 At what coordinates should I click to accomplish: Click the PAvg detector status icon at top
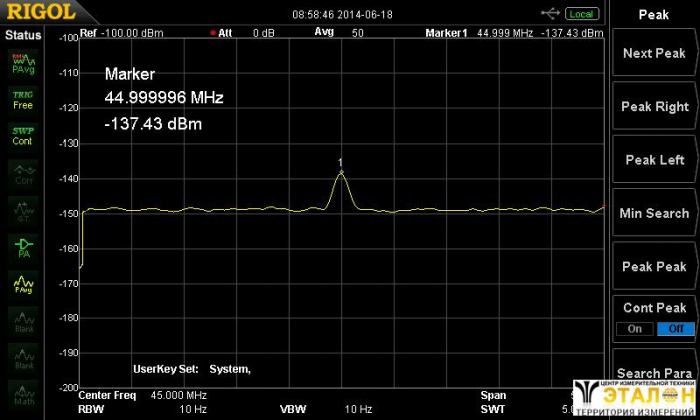23,63
